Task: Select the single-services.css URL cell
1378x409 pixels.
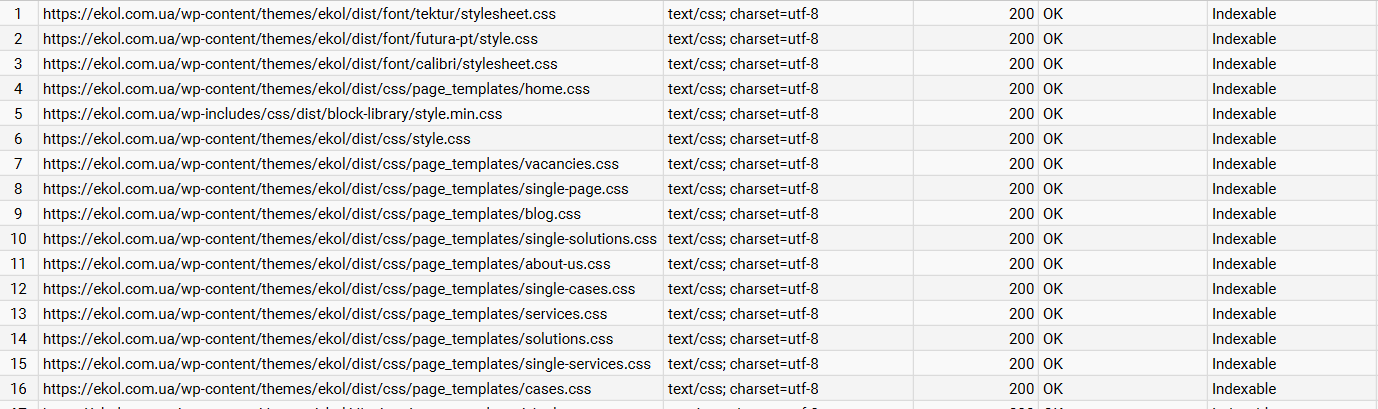Action: (x=347, y=364)
